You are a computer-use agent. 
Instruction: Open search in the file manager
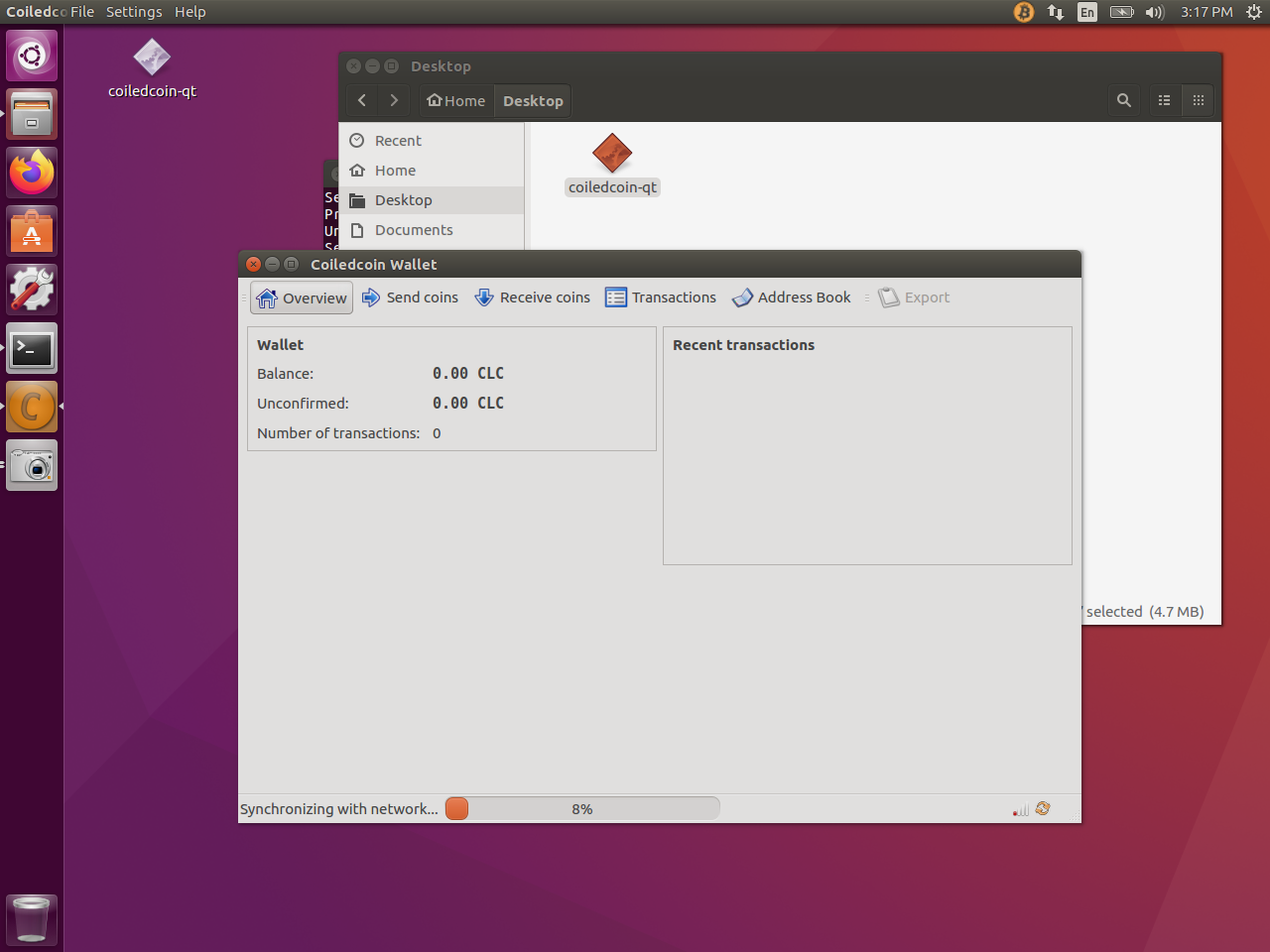(x=1124, y=100)
